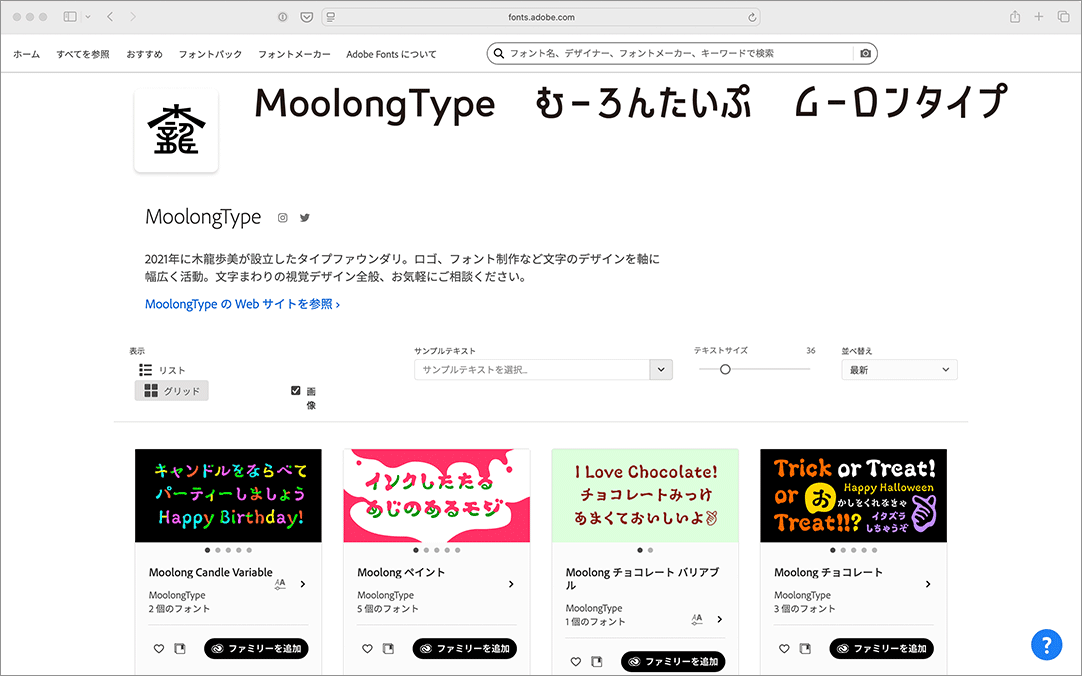Select the second carousel dot under Moolong ペイント image
Image resolution: width=1082 pixels, height=676 pixels.
click(x=426, y=550)
